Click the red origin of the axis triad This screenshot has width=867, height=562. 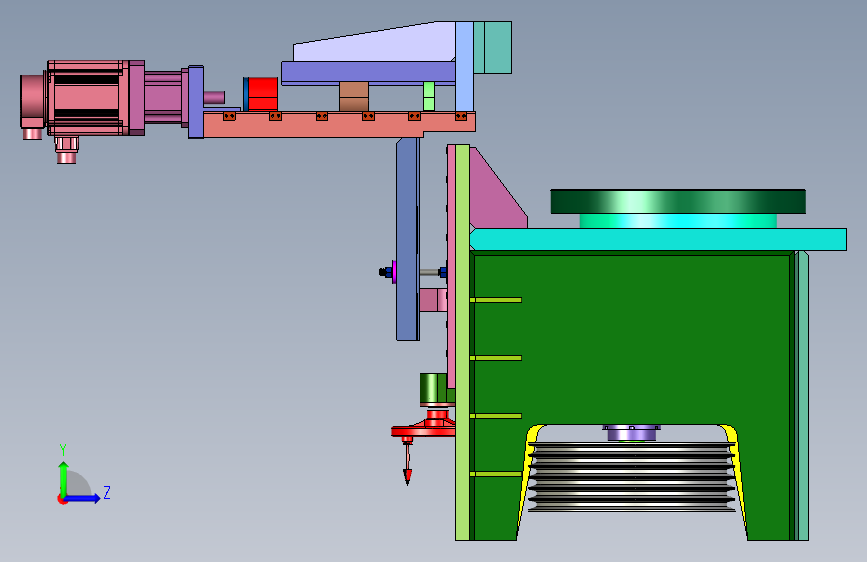coord(62,499)
